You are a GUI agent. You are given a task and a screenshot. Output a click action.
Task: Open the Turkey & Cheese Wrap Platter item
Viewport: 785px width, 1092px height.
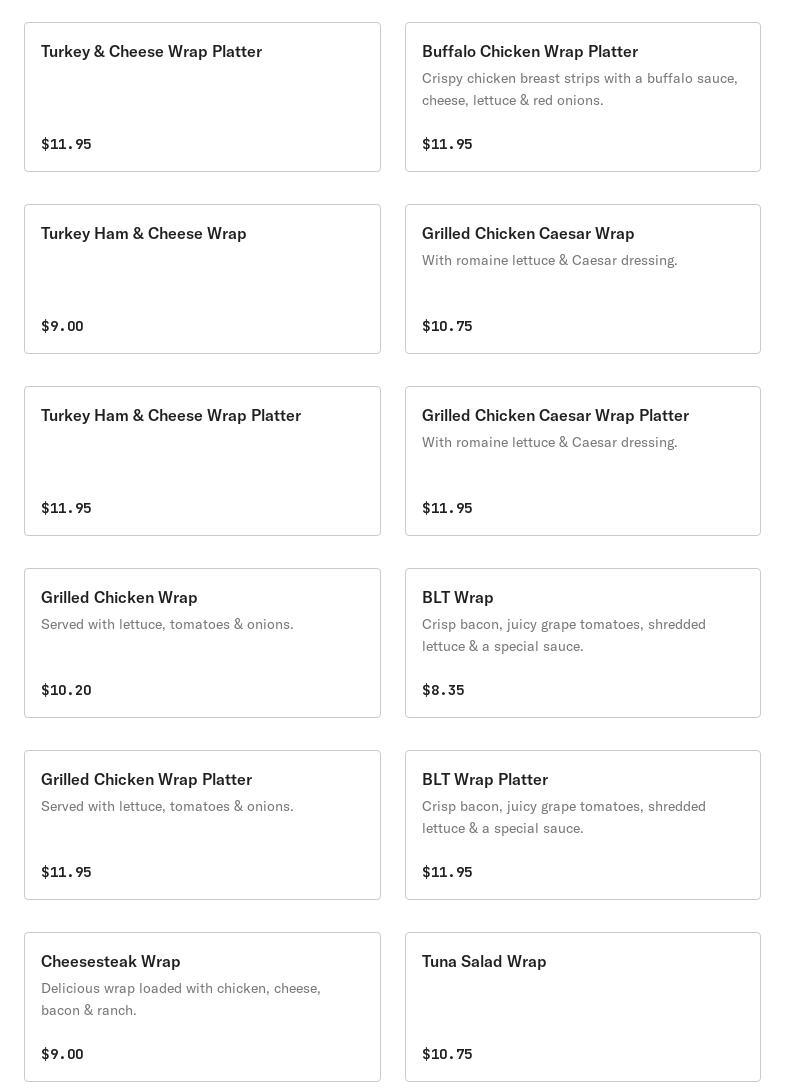tap(202, 97)
